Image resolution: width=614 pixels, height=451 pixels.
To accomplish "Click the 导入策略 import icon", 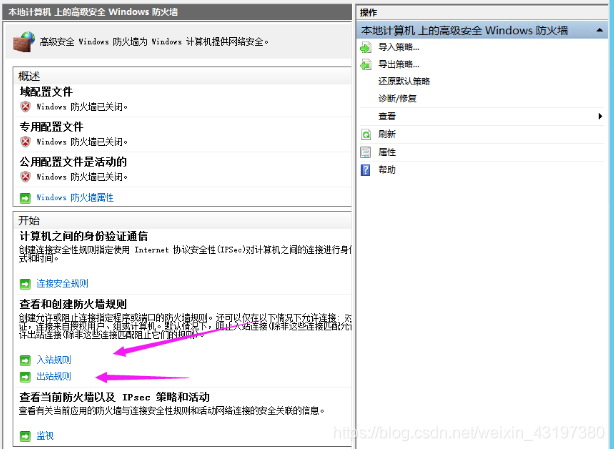I will click(x=366, y=48).
